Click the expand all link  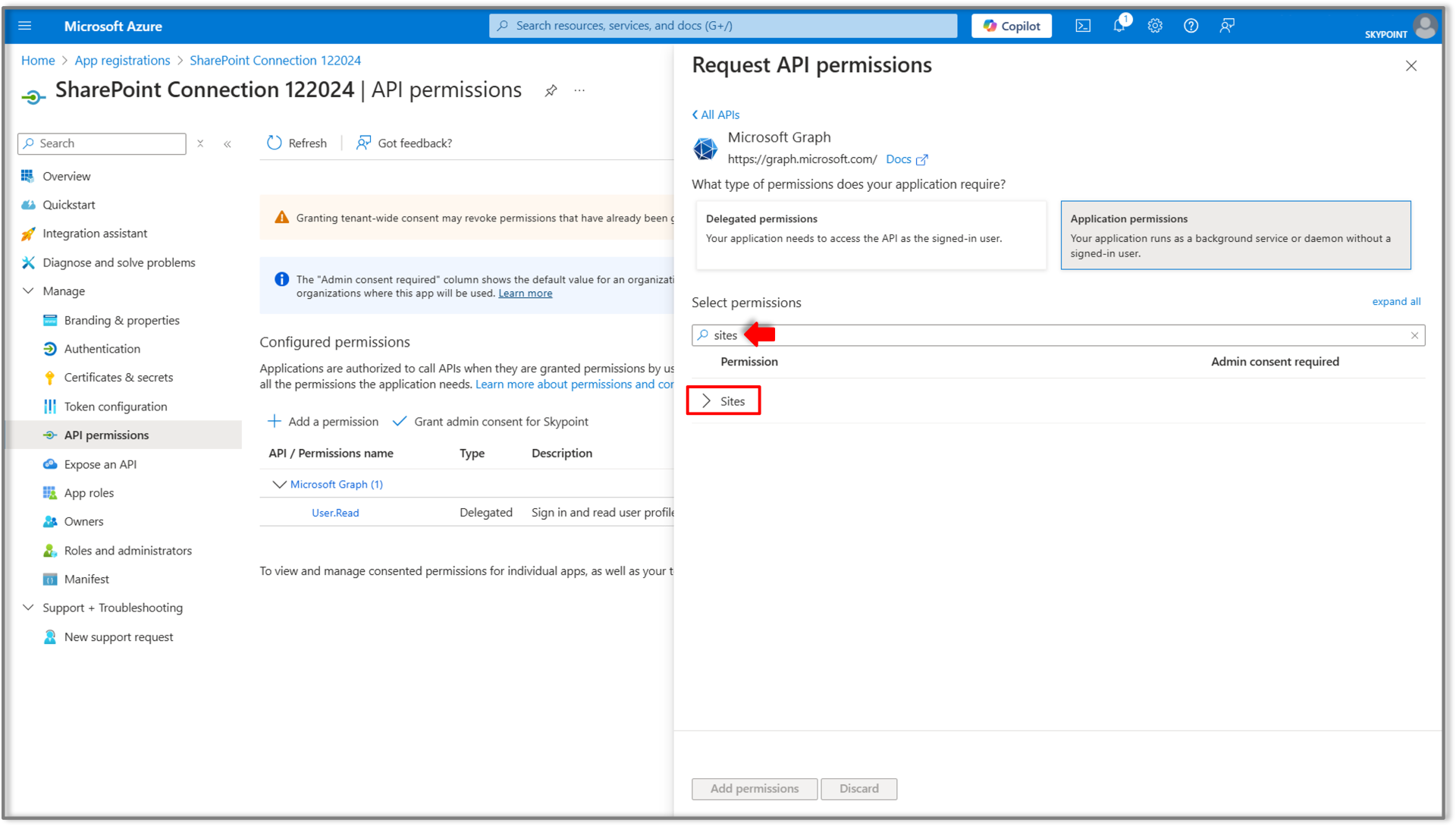tap(1395, 301)
